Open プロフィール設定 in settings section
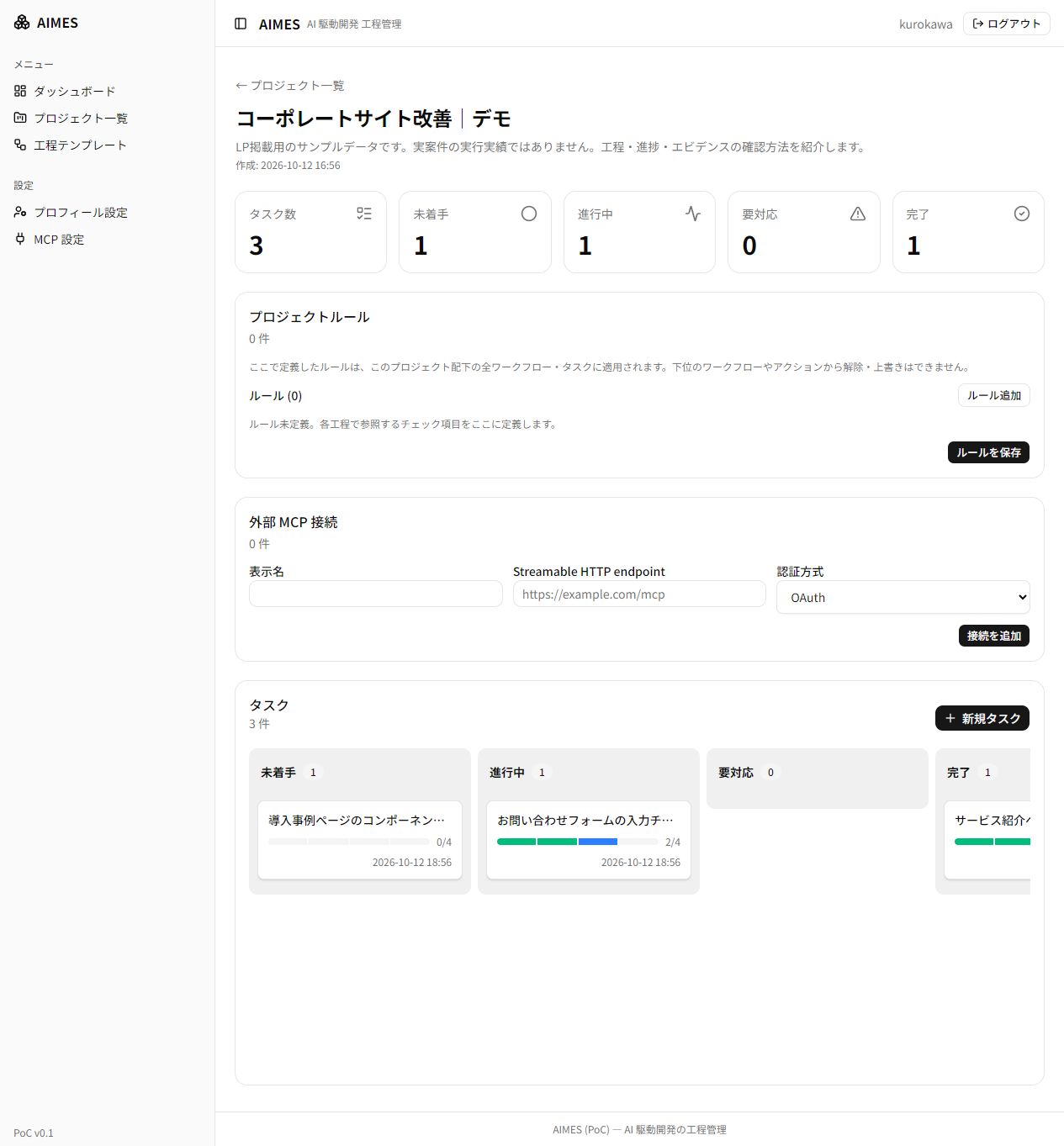 108,212
